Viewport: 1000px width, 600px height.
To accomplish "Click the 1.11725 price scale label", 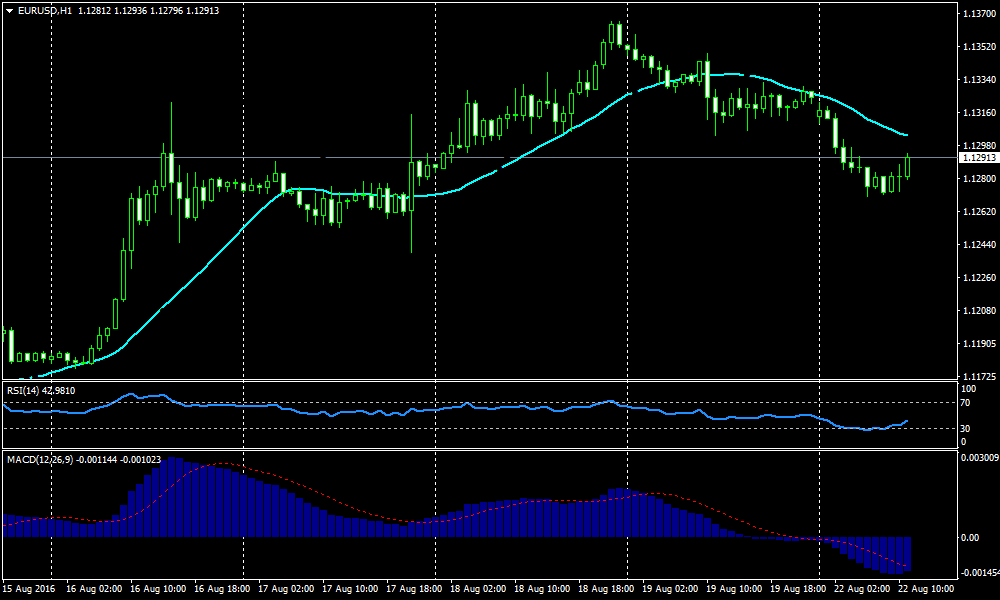I will coord(976,377).
